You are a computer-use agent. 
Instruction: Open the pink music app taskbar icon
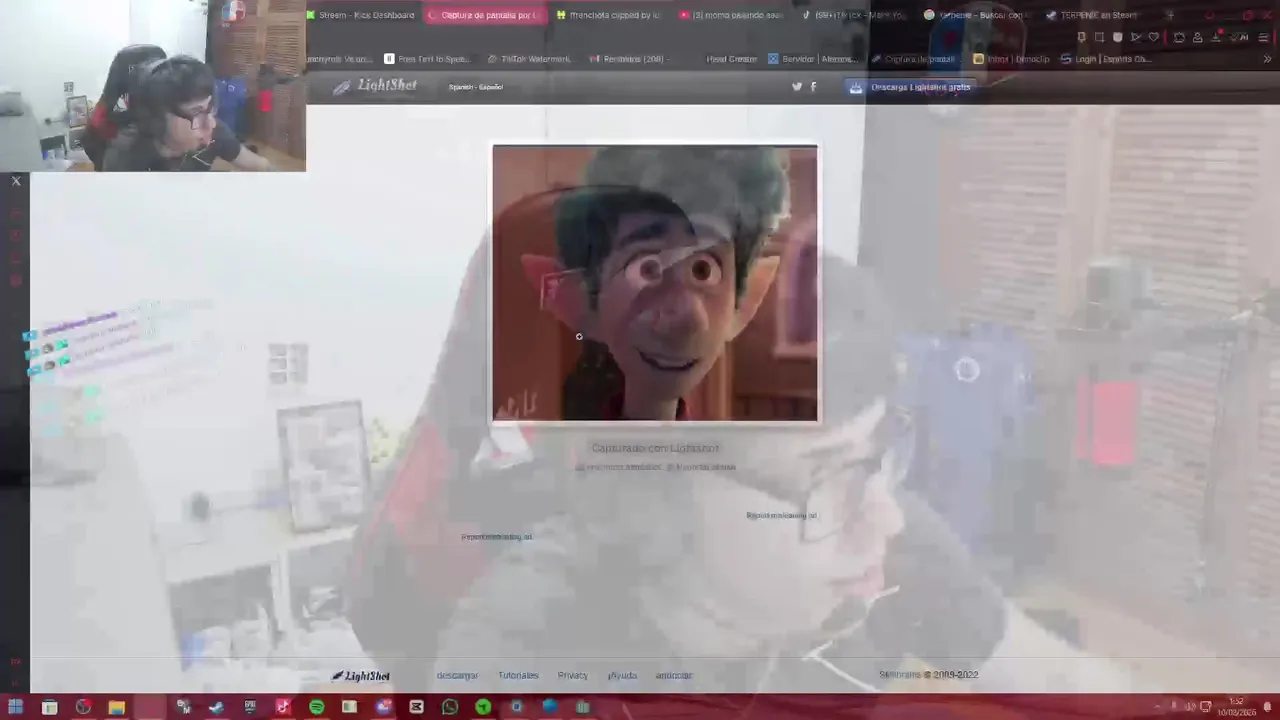click(283, 707)
